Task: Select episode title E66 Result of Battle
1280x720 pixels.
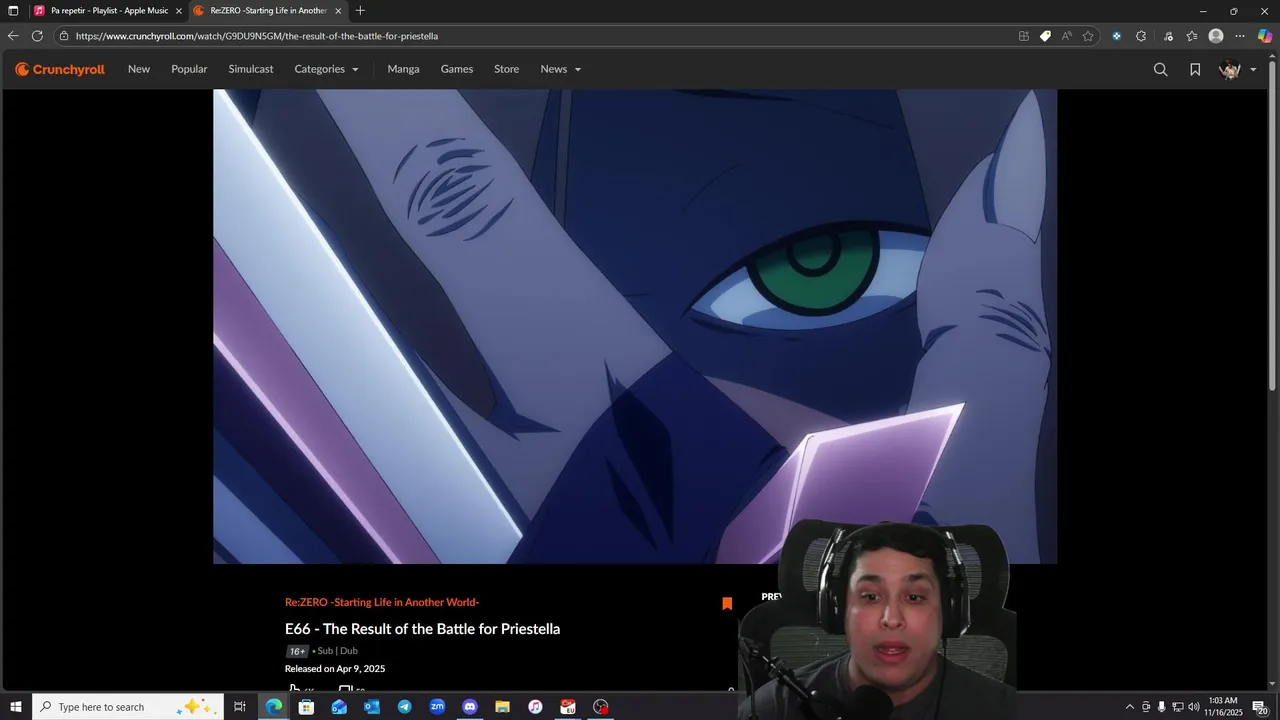Action: tap(422, 629)
